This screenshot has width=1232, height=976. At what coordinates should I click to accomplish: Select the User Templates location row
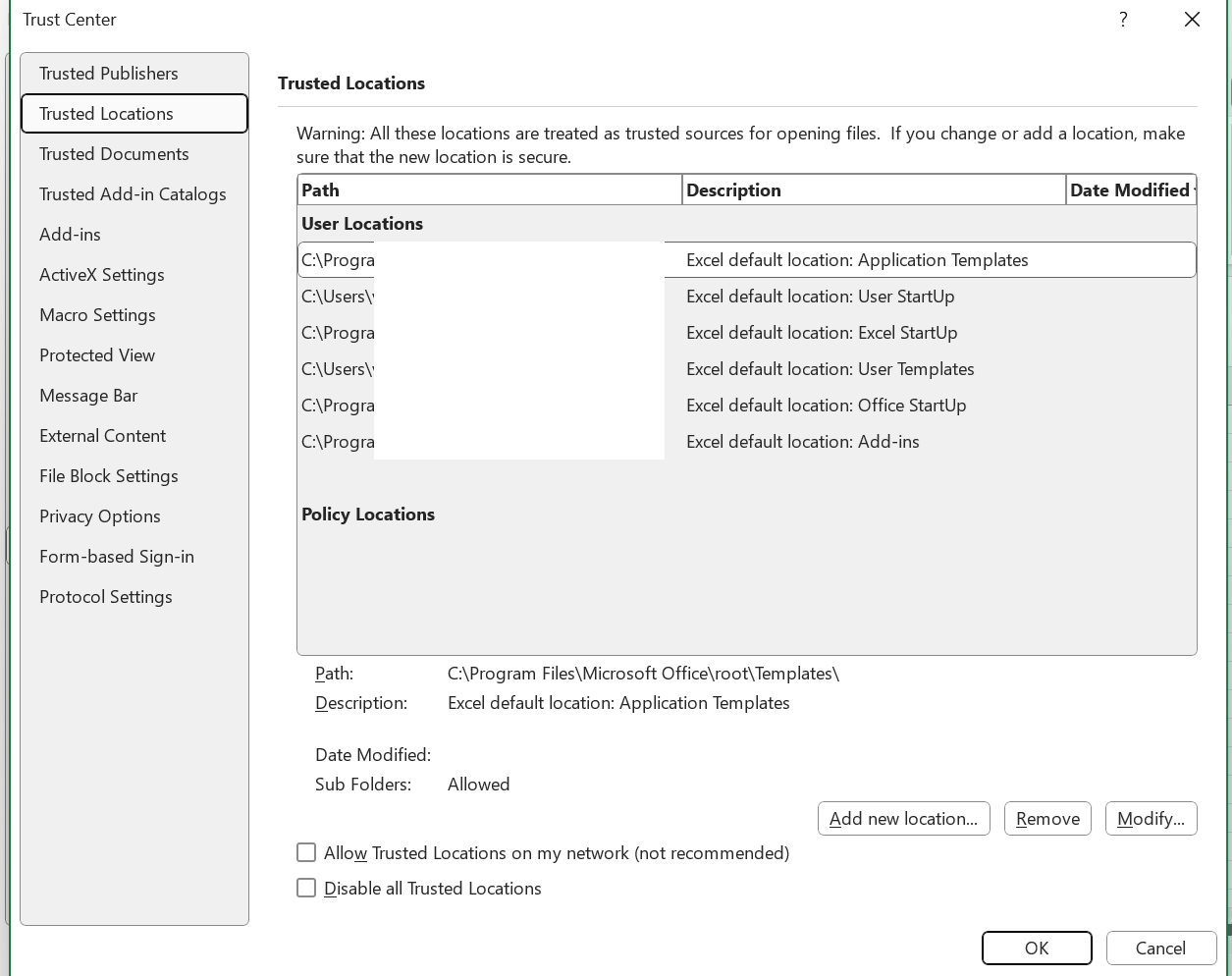pos(747,369)
